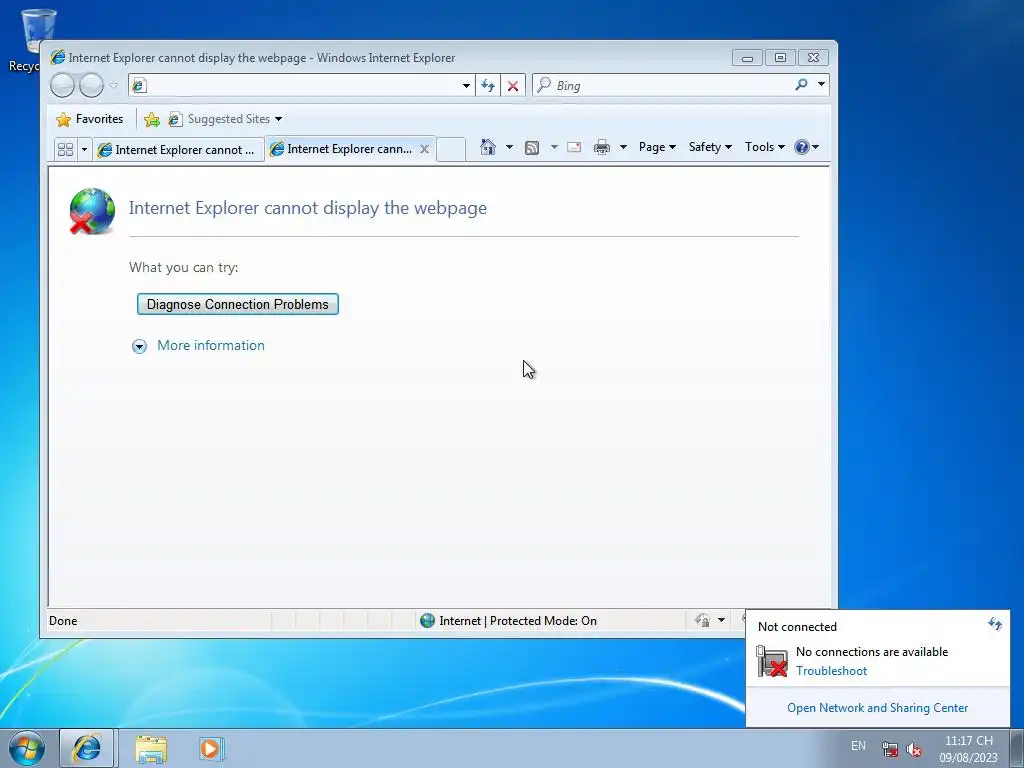Image resolution: width=1024 pixels, height=768 pixels.
Task: Click the Internet | Protected Mode: On text
Action: pyautogui.click(x=518, y=620)
